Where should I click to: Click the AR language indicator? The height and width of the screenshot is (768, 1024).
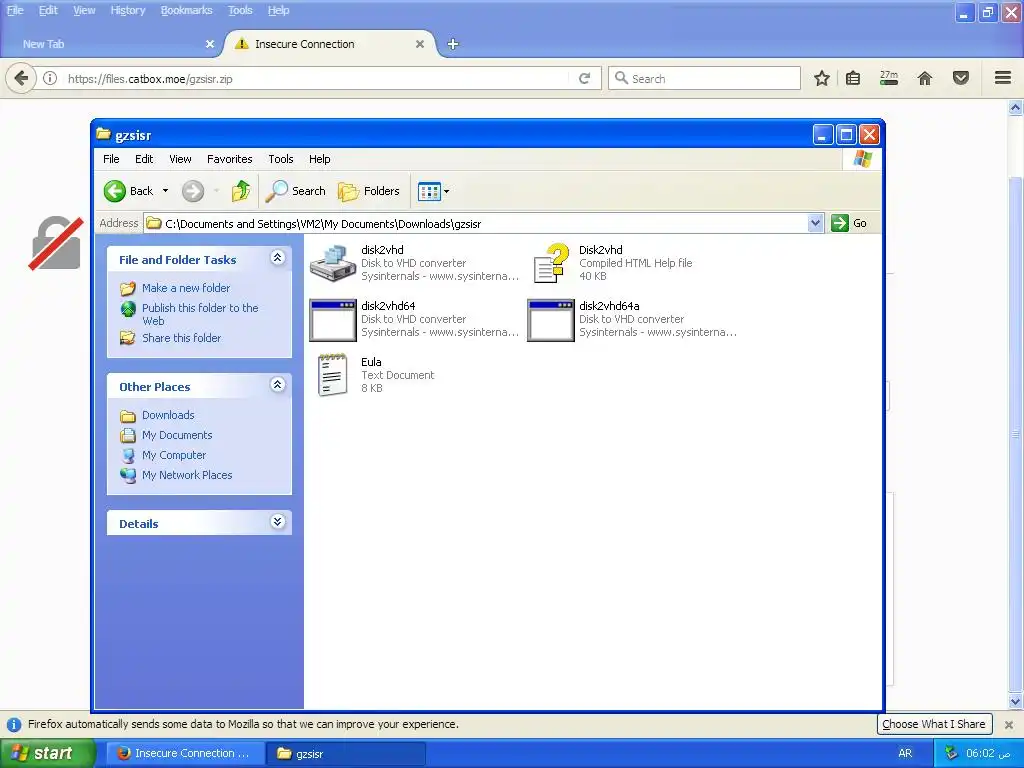click(904, 753)
